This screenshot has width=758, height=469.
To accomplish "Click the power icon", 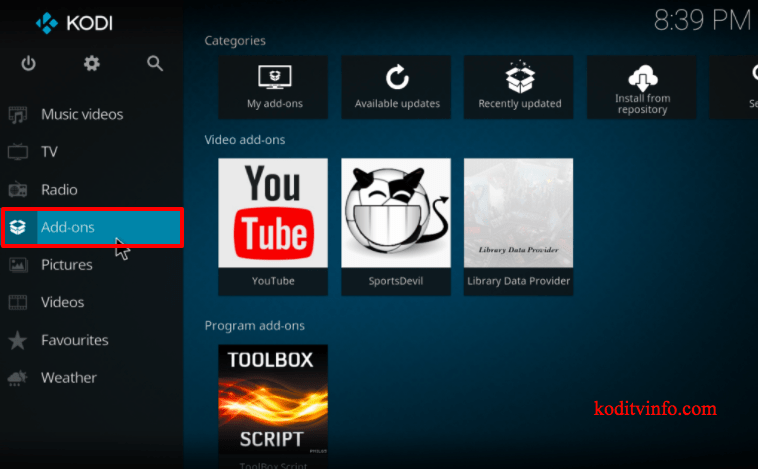I will coord(29,63).
